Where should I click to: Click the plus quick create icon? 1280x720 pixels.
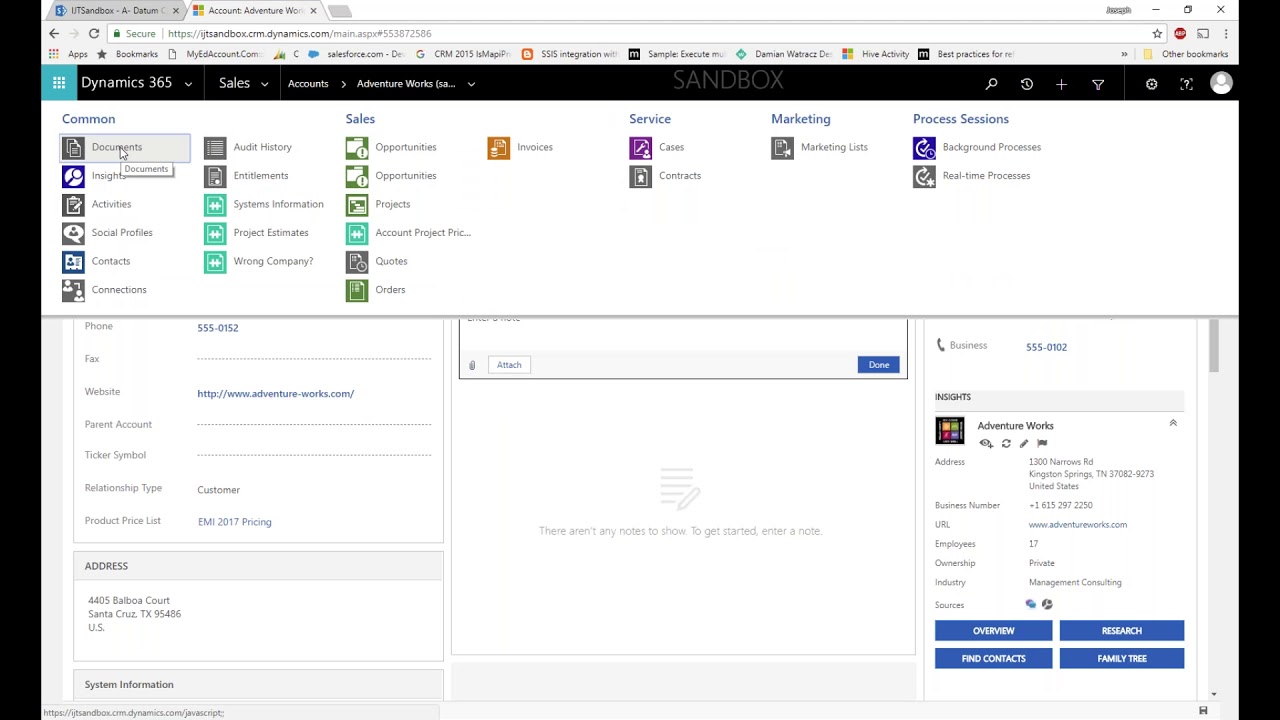[x=1061, y=85]
